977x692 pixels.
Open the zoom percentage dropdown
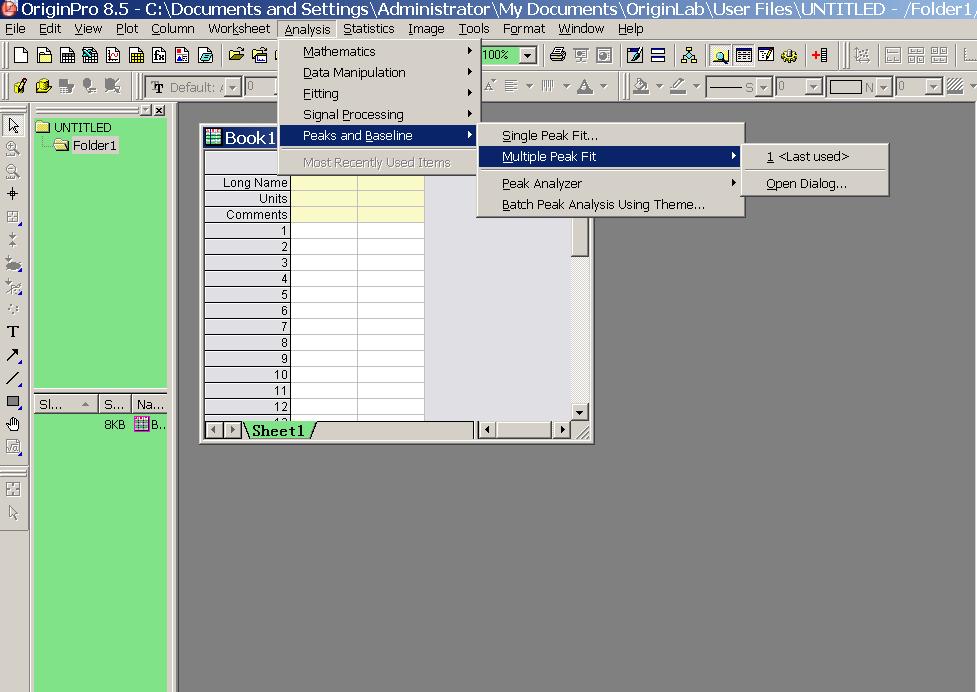(x=527, y=55)
